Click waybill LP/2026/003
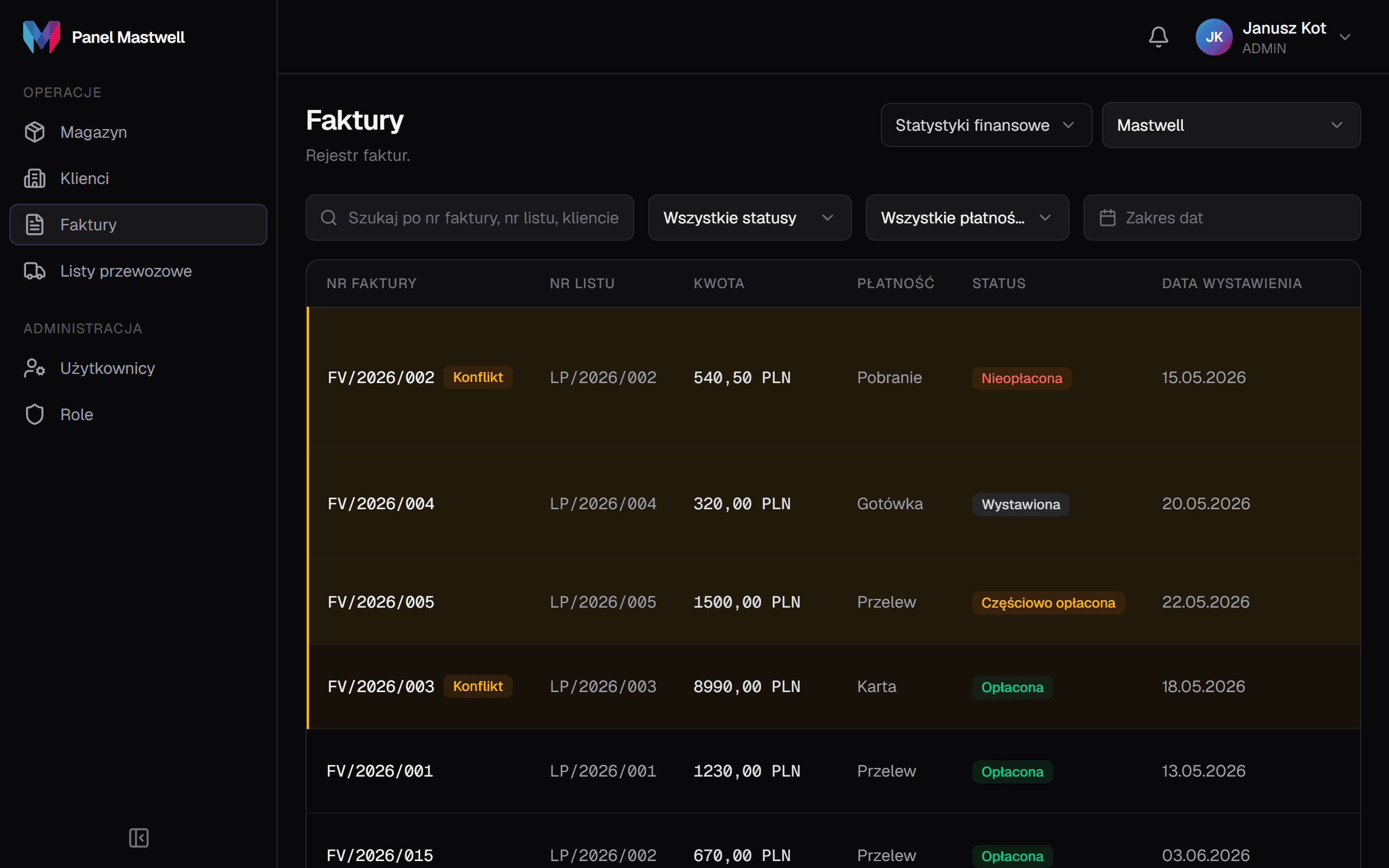Screen dimensions: 1389x868 pyautogui.click(x=603, y=686)
